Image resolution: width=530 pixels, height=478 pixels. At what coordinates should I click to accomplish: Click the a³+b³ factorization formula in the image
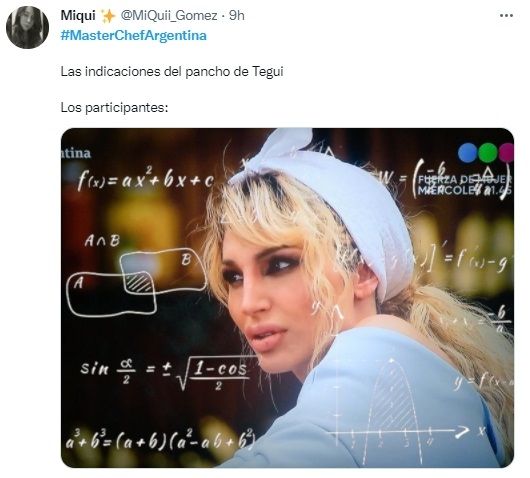pyautogui.click(x=159, y=439)
